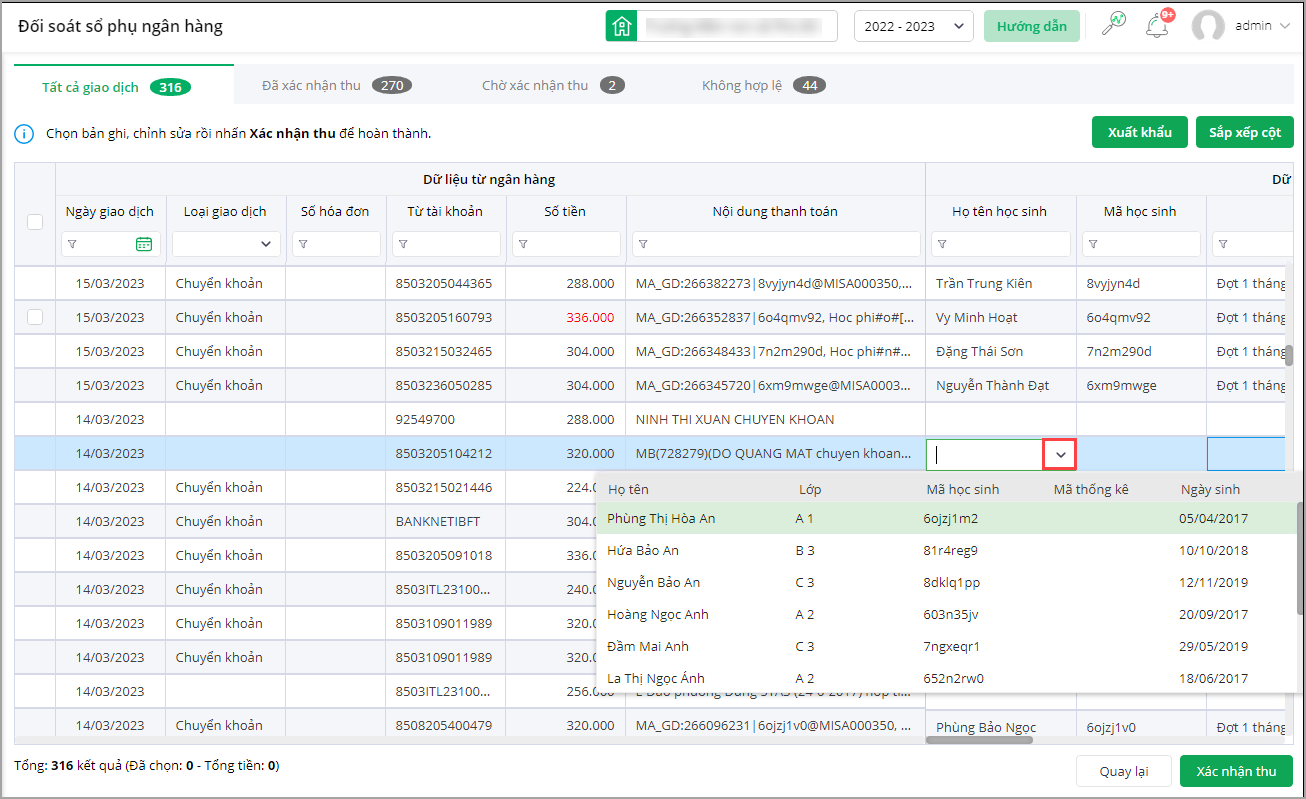Click the green home icon in header

tap(621, 26)
